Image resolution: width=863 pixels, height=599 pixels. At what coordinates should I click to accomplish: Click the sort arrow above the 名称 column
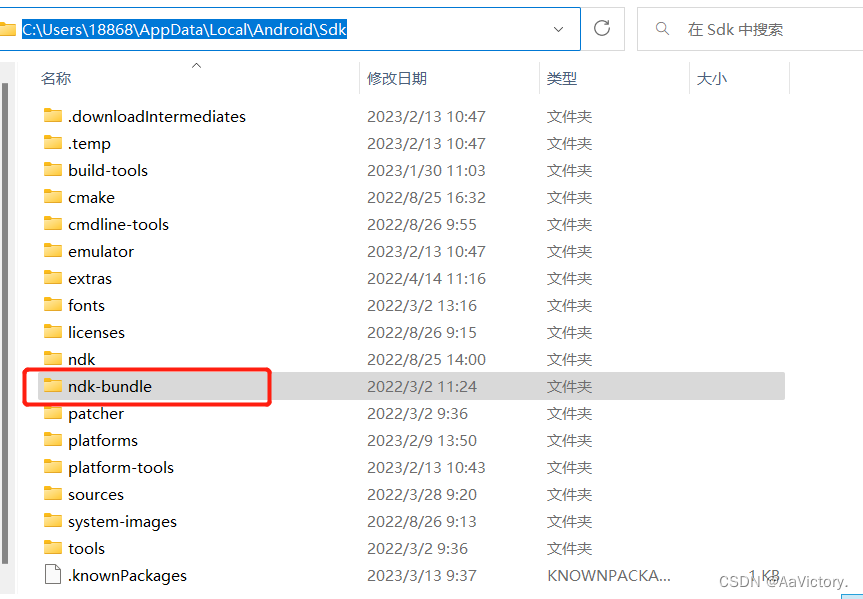pos(196,65)
